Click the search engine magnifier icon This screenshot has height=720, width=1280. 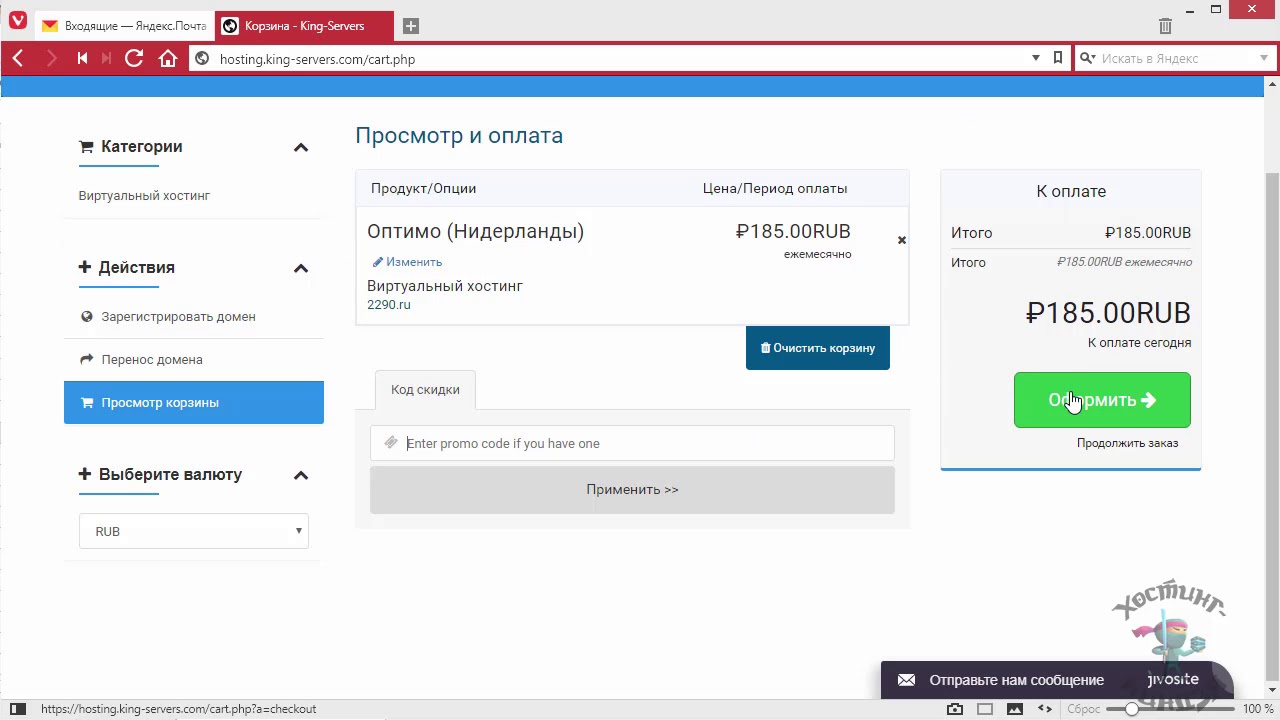pos(1087,59)
